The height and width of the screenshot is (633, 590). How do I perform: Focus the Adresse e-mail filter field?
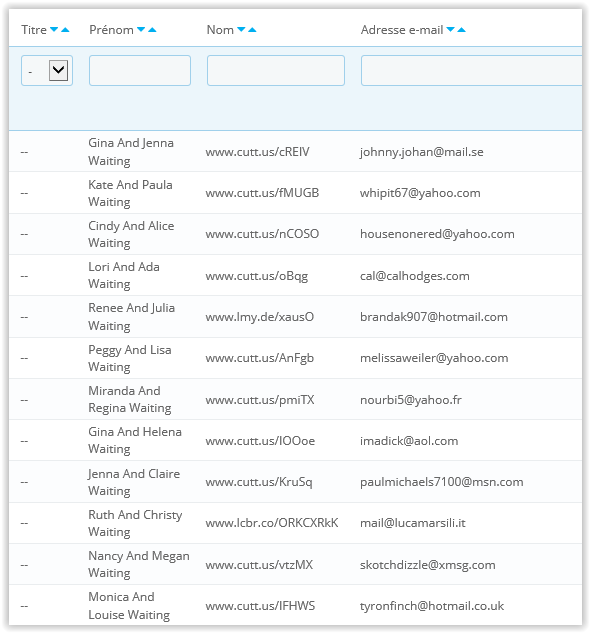click(472, 71)
